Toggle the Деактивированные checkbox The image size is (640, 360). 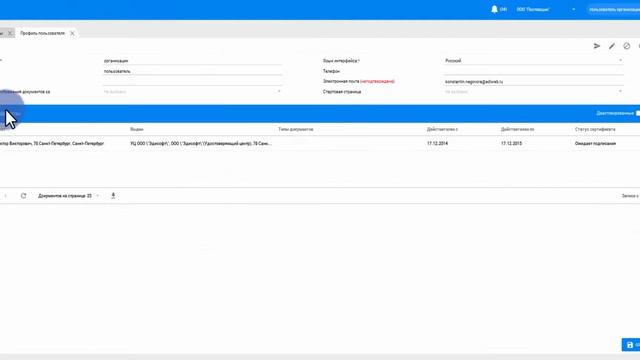coord(638,113)
